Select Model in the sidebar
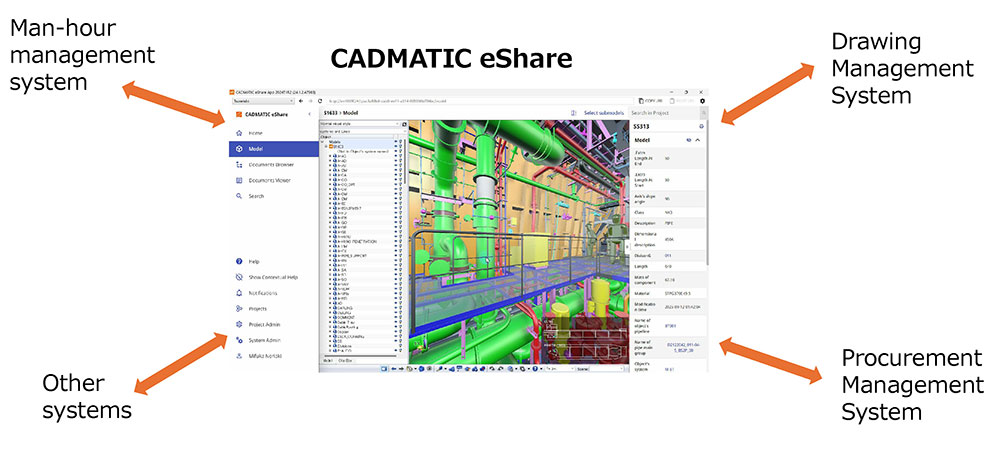 pos(274,149)
